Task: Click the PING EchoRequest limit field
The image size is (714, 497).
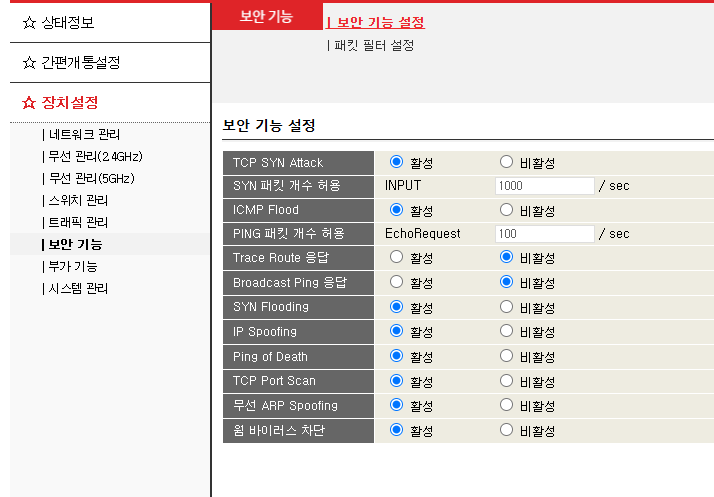Action: coord(545,234)
